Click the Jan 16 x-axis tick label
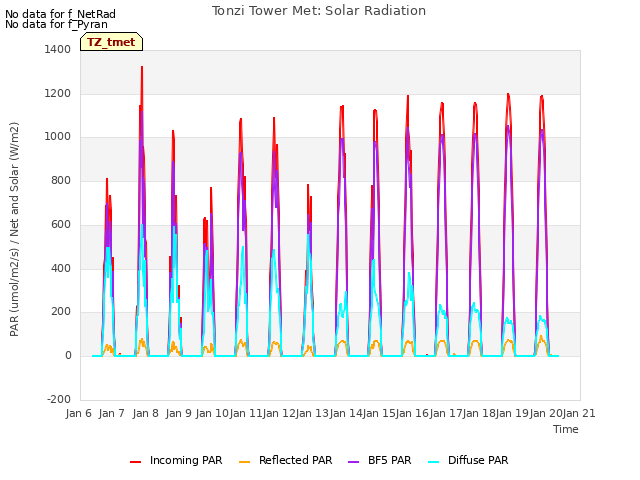Viewport: 640px width, 480px height. click(412, 413)
